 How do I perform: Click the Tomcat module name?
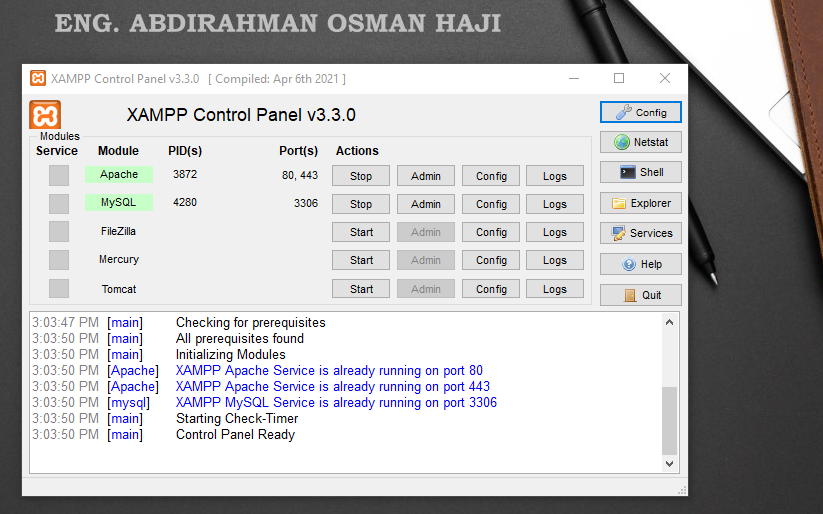pos(119,289)
